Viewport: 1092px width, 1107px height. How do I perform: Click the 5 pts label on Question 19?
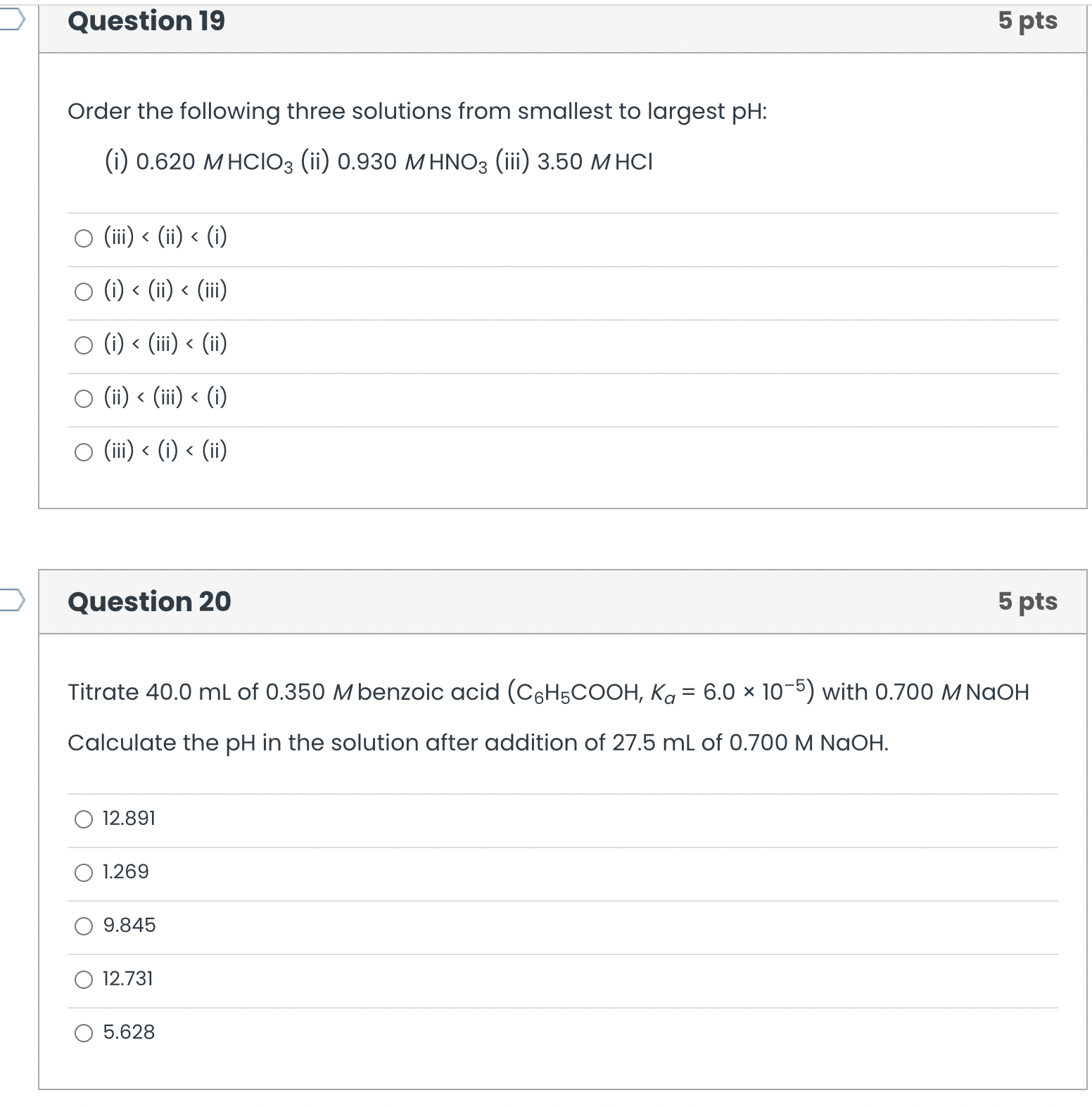pos(1029,21)
